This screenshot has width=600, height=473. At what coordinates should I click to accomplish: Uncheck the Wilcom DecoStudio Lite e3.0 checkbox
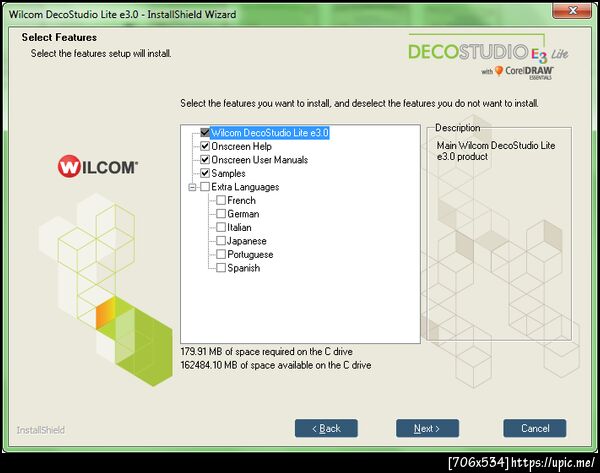205,133
